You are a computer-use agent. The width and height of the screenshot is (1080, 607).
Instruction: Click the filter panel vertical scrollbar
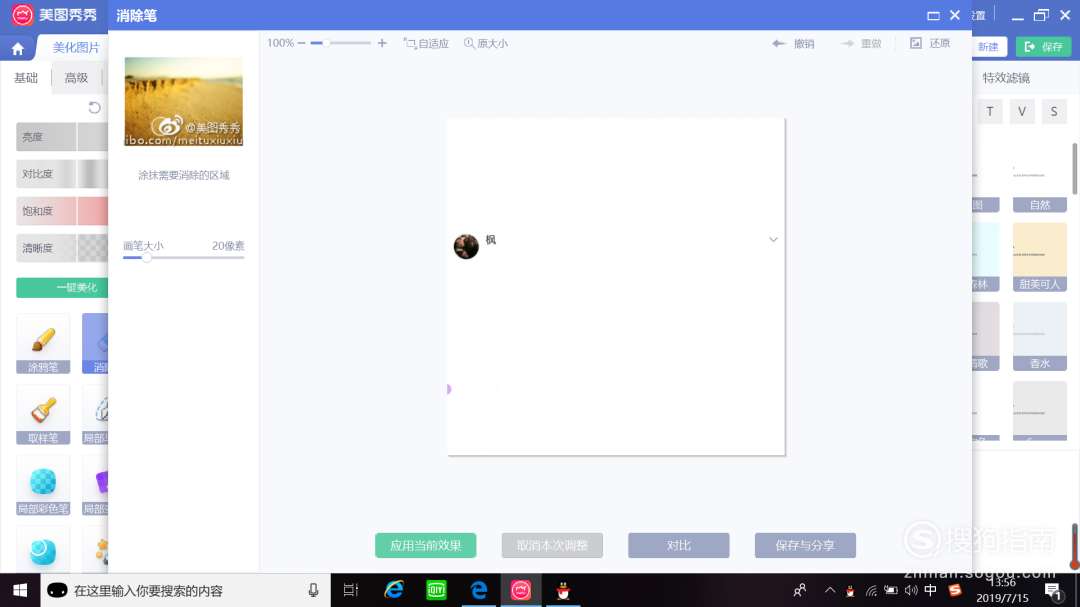(x=1074, y=169)
